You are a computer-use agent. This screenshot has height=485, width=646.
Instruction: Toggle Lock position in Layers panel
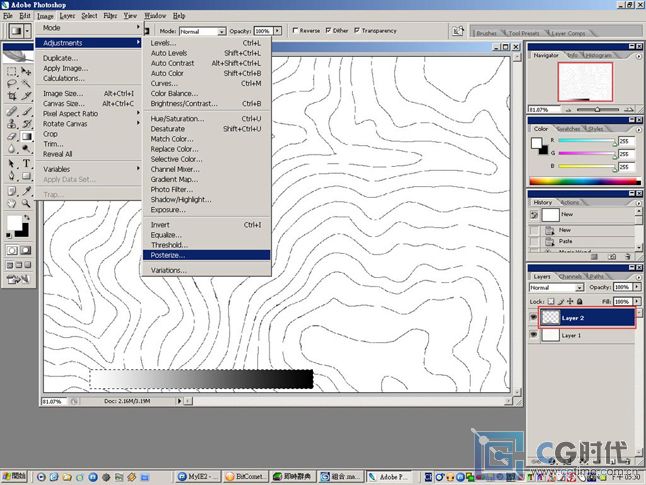[x=570, y=302]
